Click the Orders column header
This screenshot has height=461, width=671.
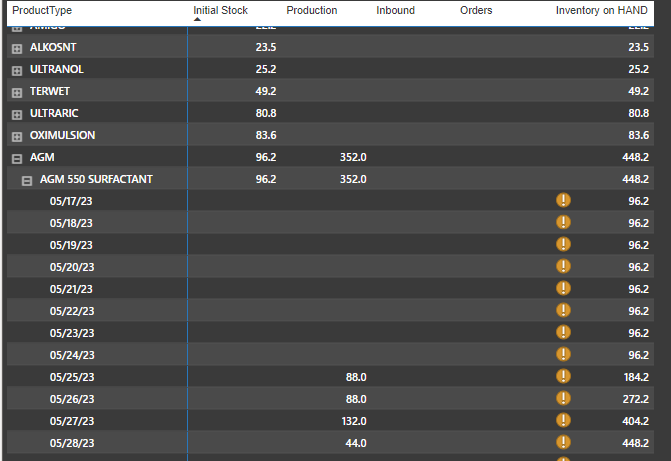coord(476,10)
